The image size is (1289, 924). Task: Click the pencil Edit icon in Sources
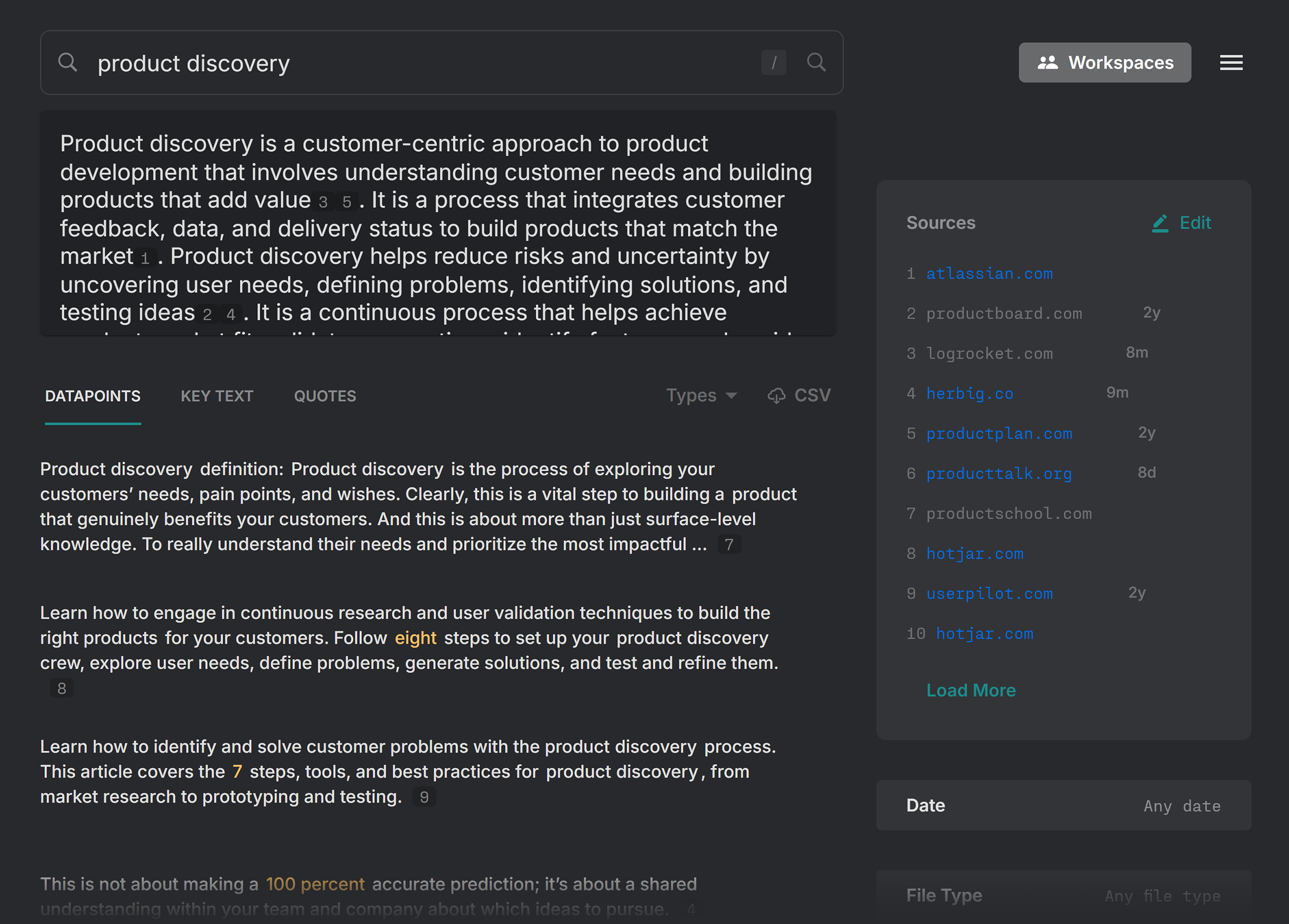click(x=1160, y=223)
